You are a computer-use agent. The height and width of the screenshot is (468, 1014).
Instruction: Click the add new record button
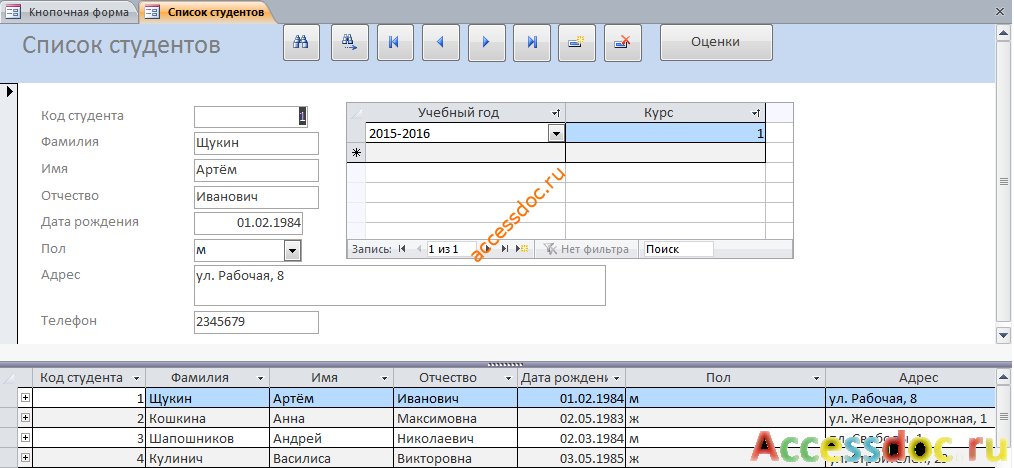[x=577, y=43]
